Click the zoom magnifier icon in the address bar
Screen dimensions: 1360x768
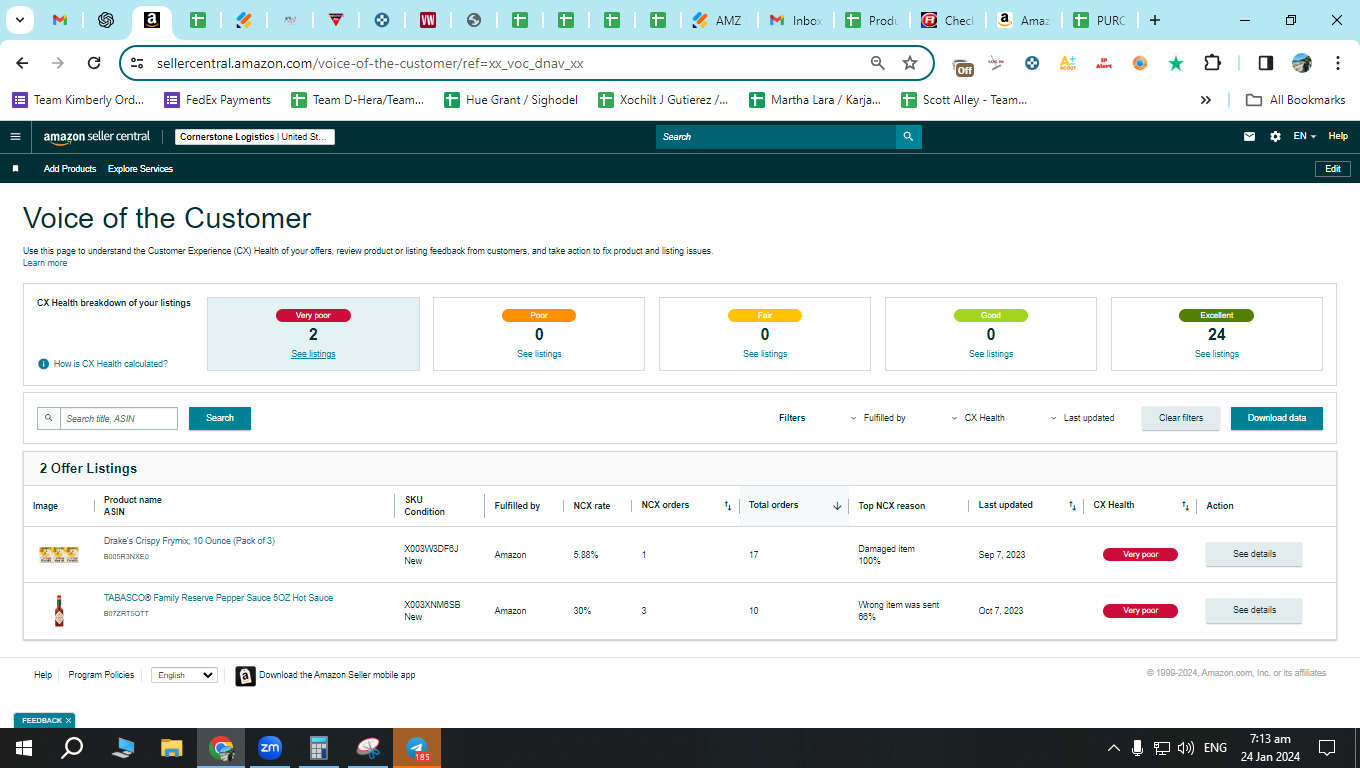click(x=878, y=63)
